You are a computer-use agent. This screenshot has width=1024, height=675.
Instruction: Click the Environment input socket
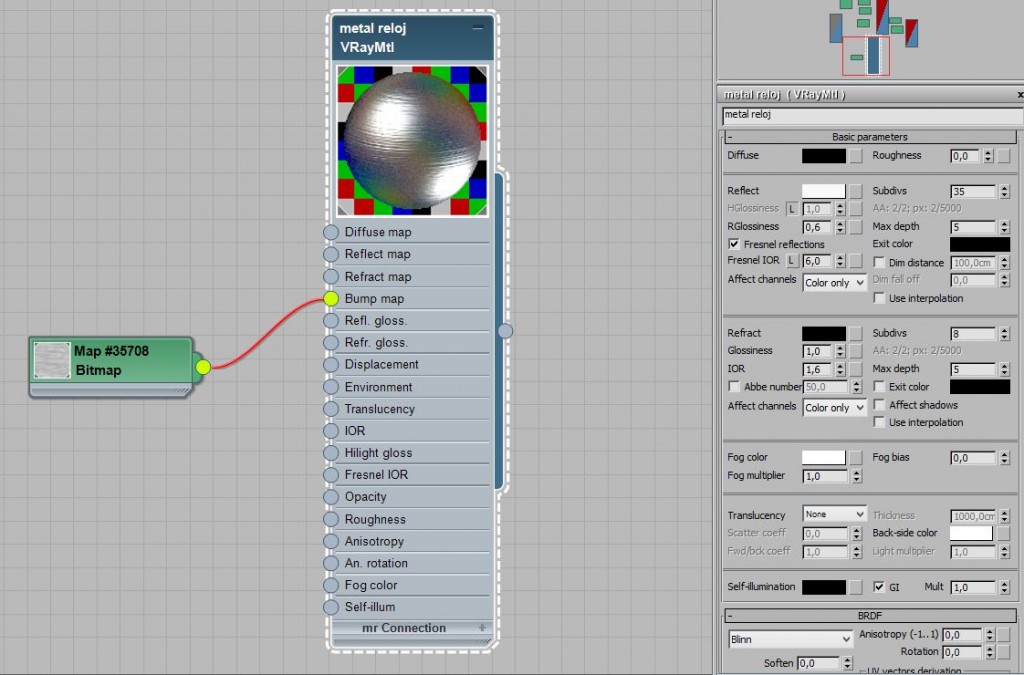331,387
